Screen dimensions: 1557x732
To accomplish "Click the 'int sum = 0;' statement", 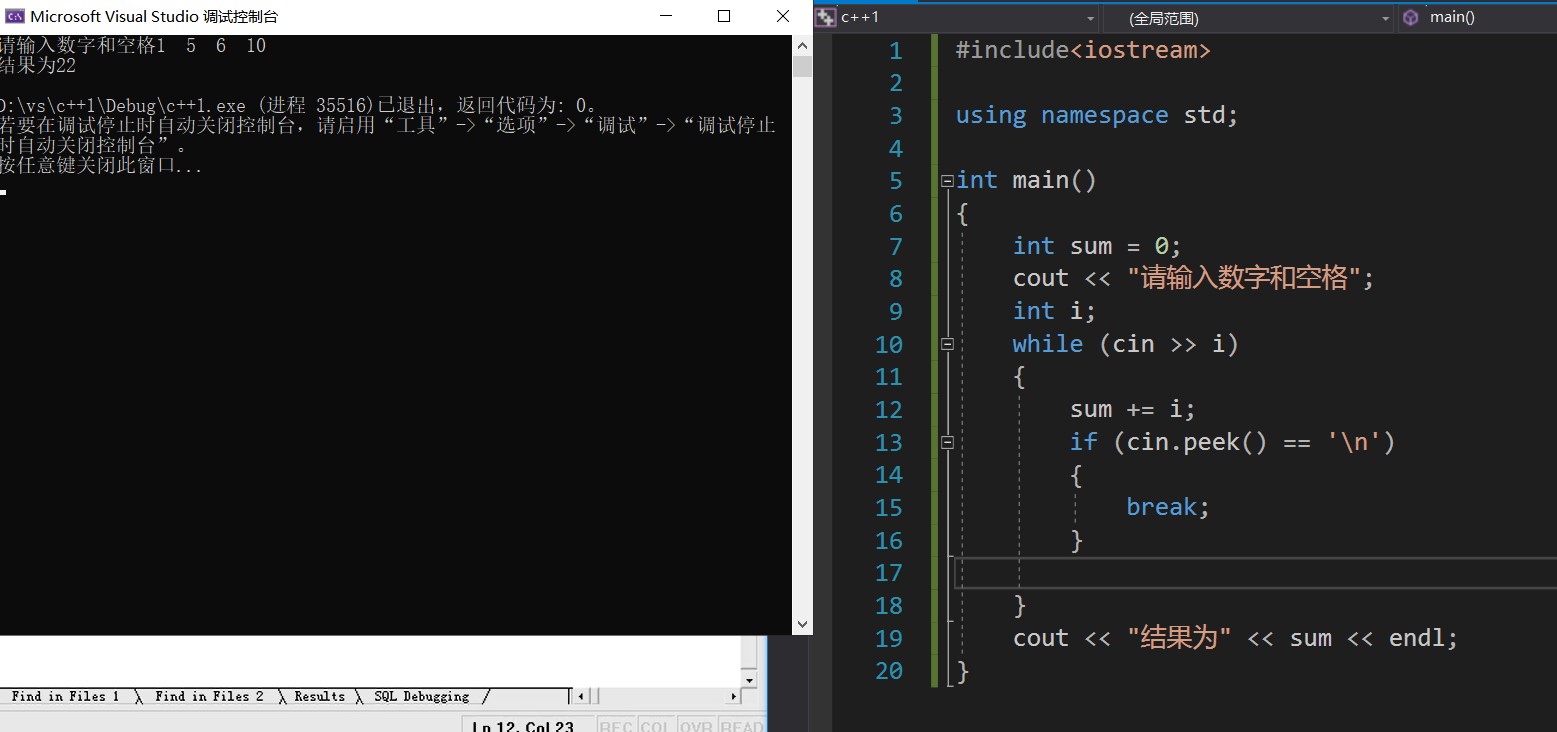I will point(1097,246).
